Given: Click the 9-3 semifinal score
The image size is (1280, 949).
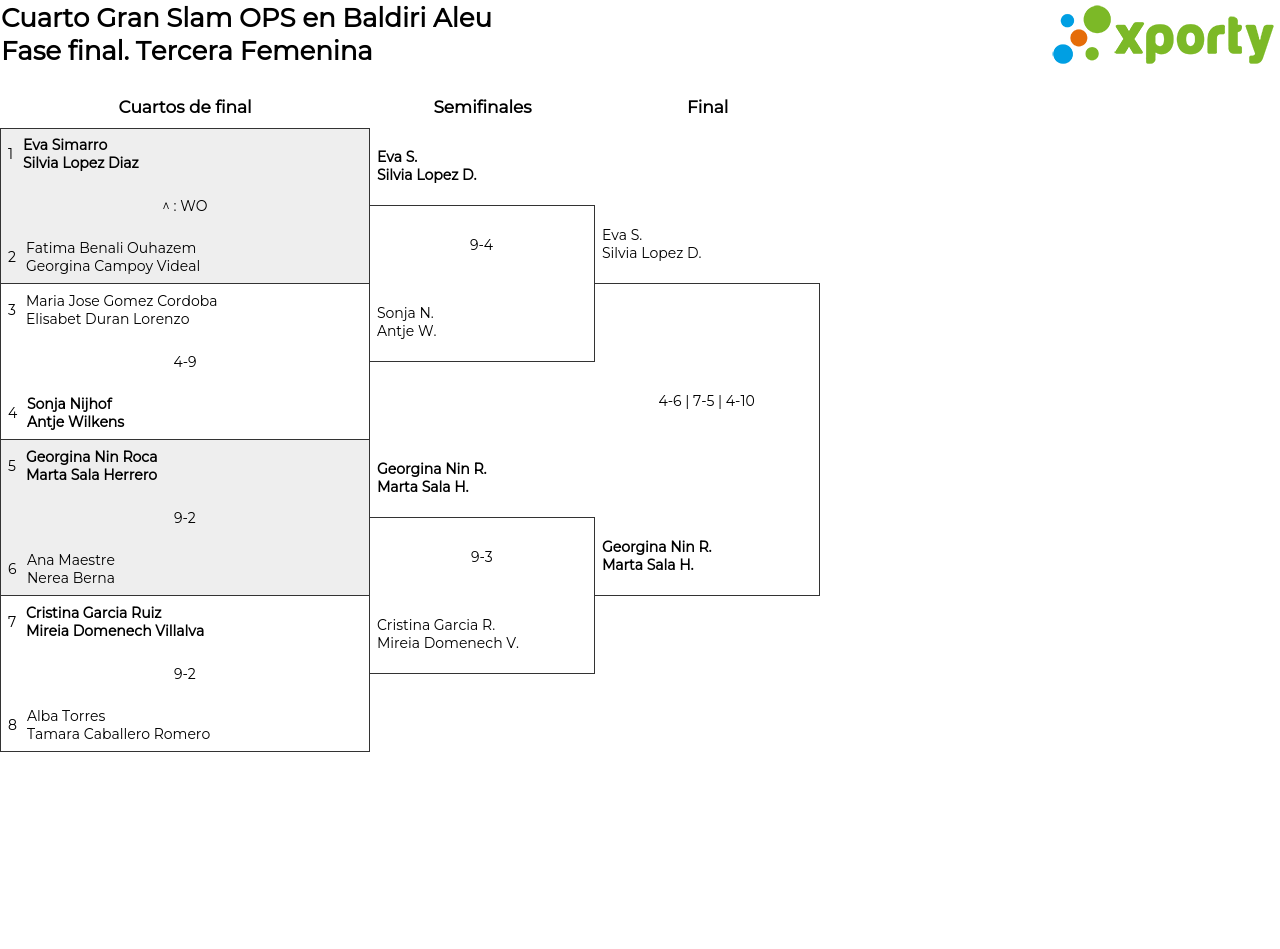Looking at the screenshot, I should pyautogui.click(x=481, y=557).
